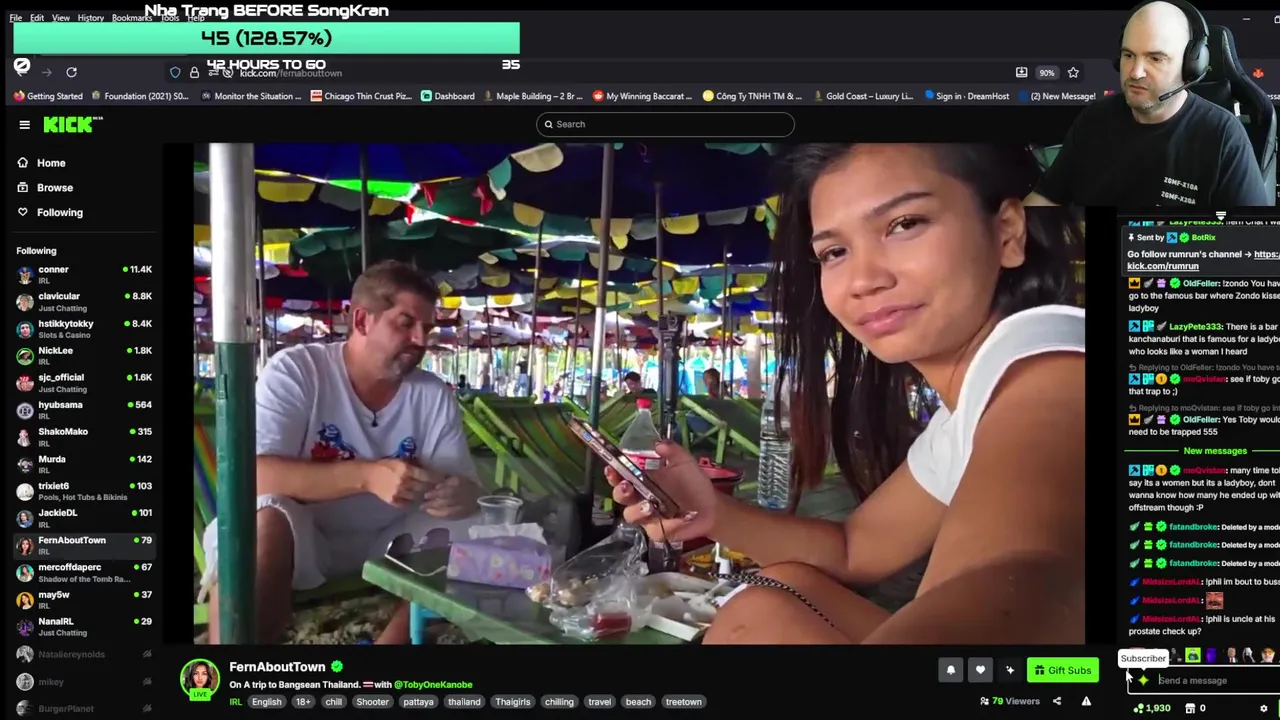This screenshot has width=1280, height=720.
Task: Go forward with the browser forward arrow
Action: (x=46, y=72)
